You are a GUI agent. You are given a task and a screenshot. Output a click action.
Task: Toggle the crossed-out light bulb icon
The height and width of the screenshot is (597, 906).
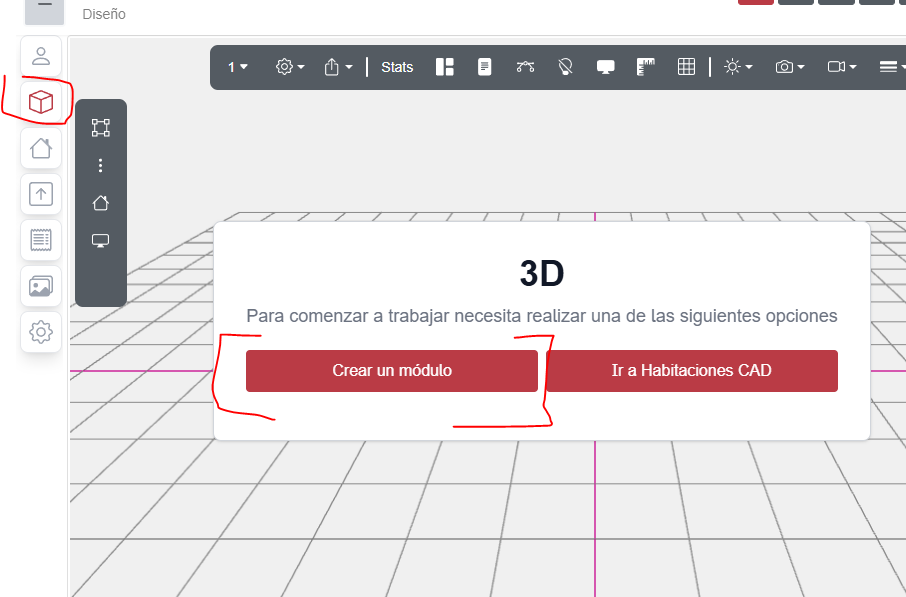565,67
